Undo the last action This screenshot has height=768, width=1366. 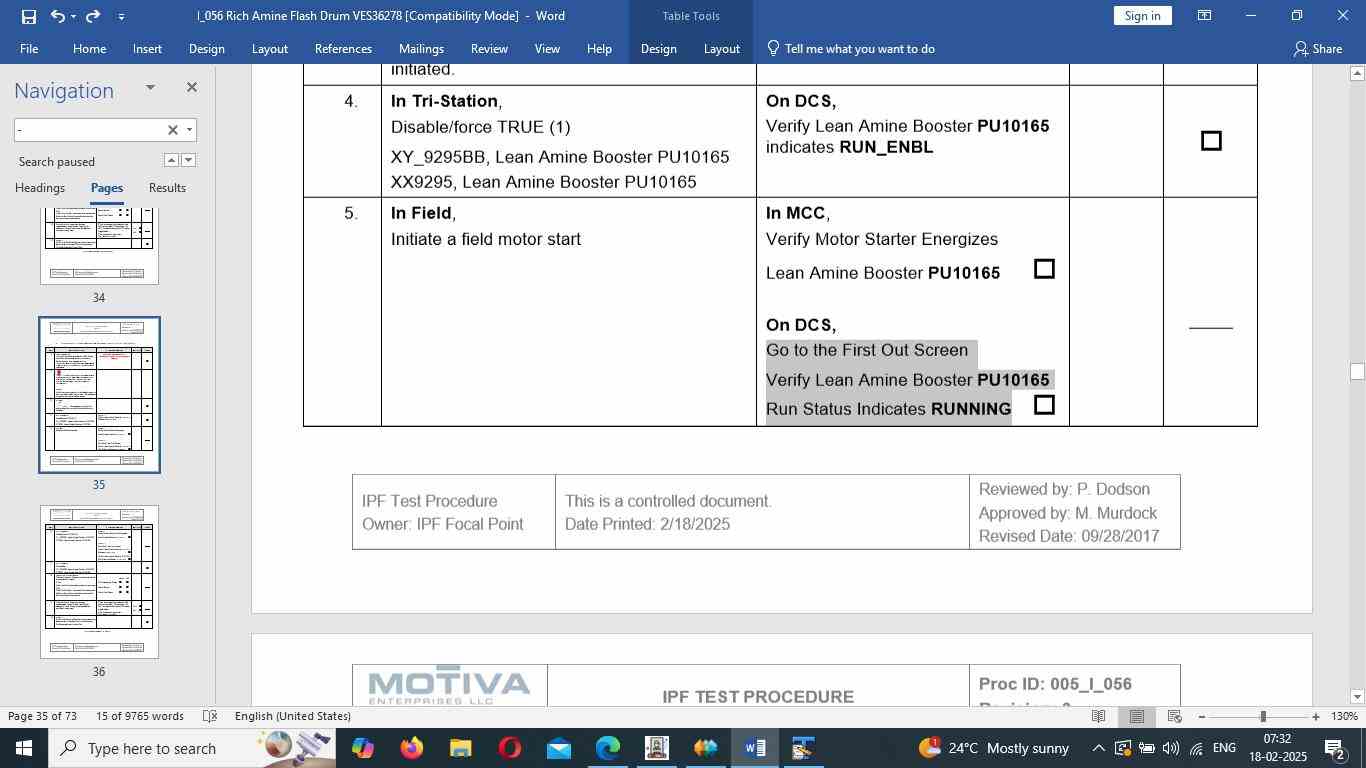[57, 16]
